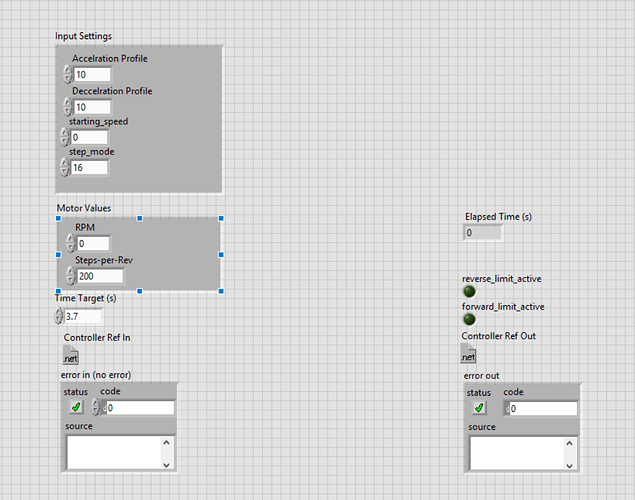Click the RPM stepper arrows
The height and width of the screenshot is (500, 635).
tap(71, 243)
